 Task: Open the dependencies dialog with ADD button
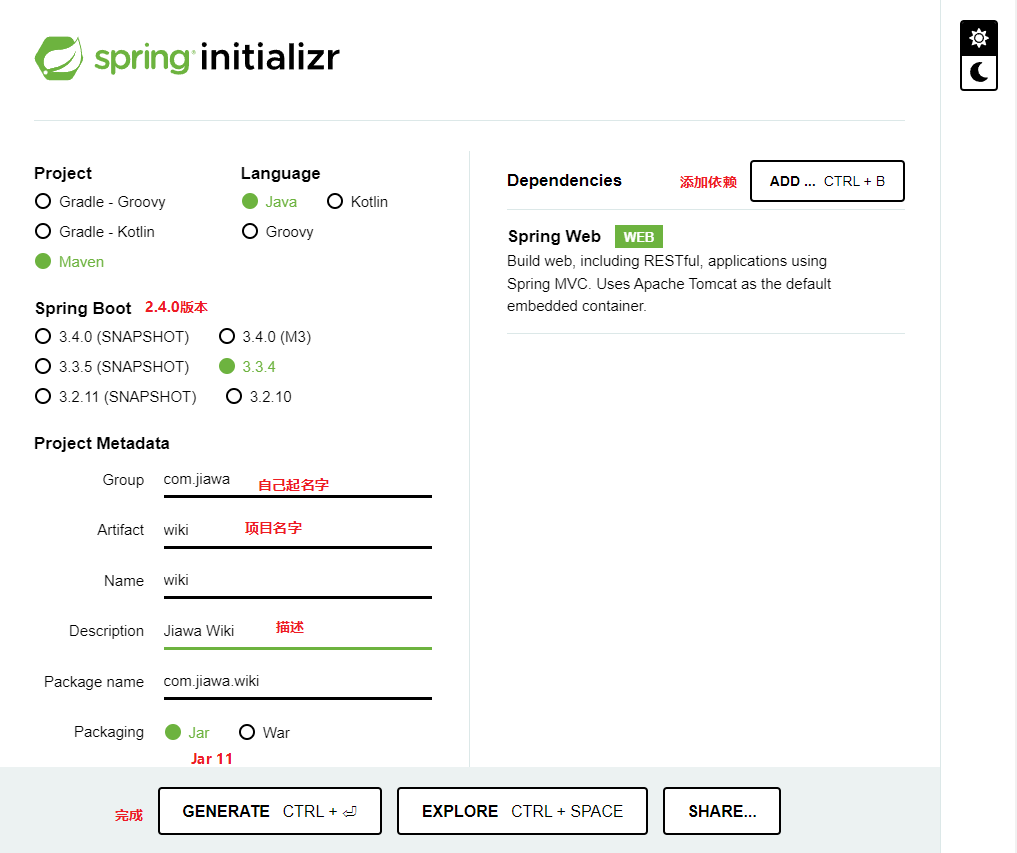[827, 181]
